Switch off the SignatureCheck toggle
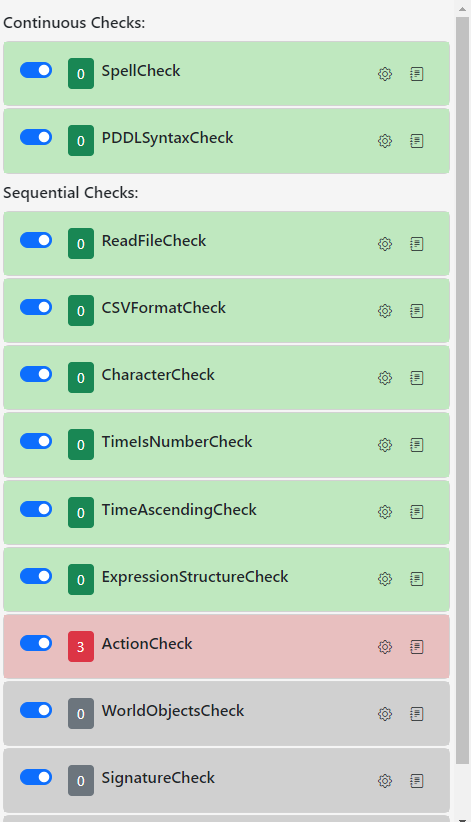 (36, 777)
